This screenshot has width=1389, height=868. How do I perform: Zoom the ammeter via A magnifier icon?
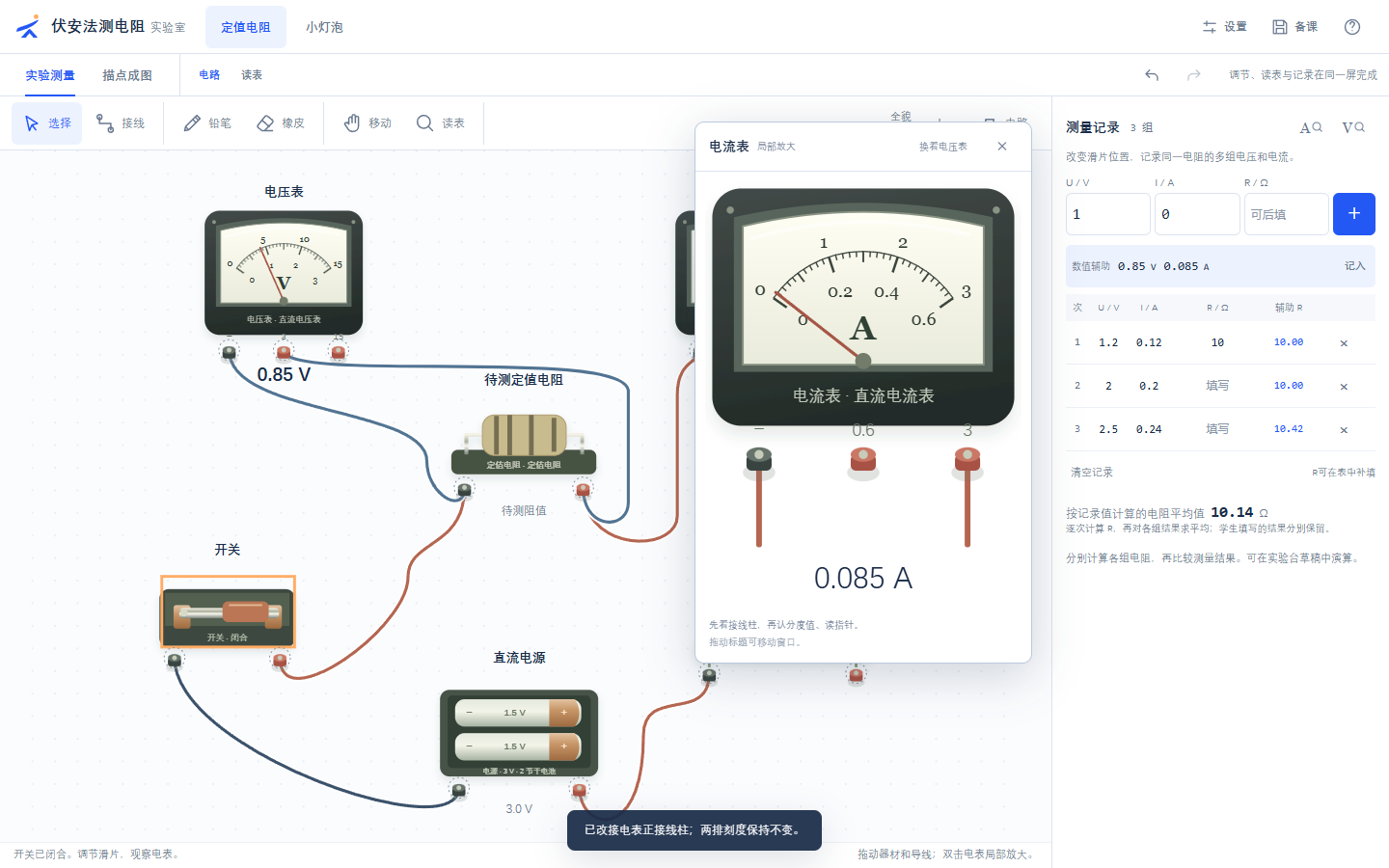tap(1311, 127)
